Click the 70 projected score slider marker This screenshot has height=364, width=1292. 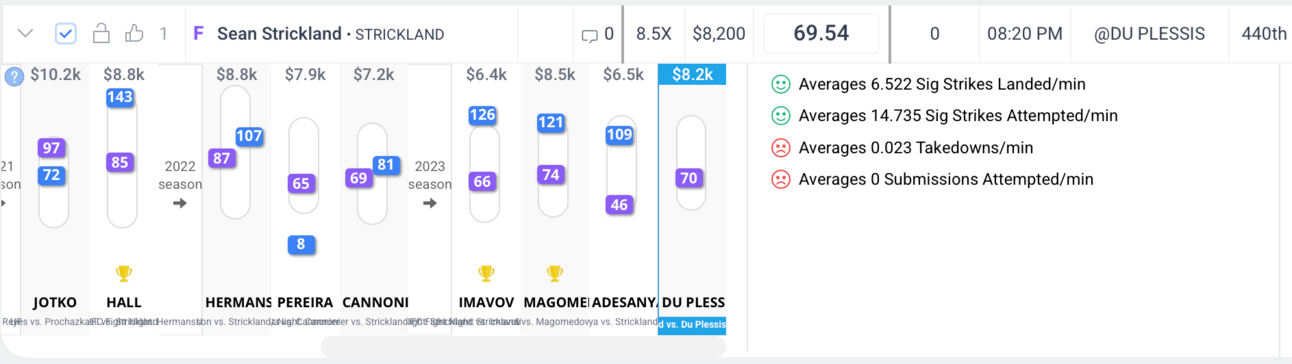(x=688, y=179)
